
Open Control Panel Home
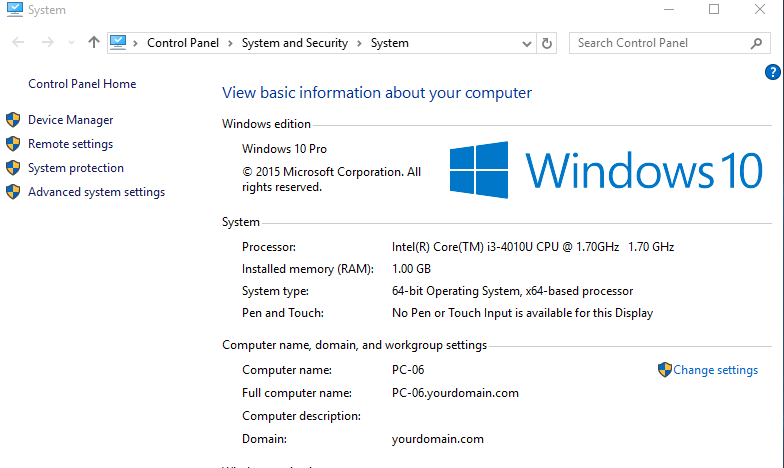pyautogui.click(x=82, y=84)
